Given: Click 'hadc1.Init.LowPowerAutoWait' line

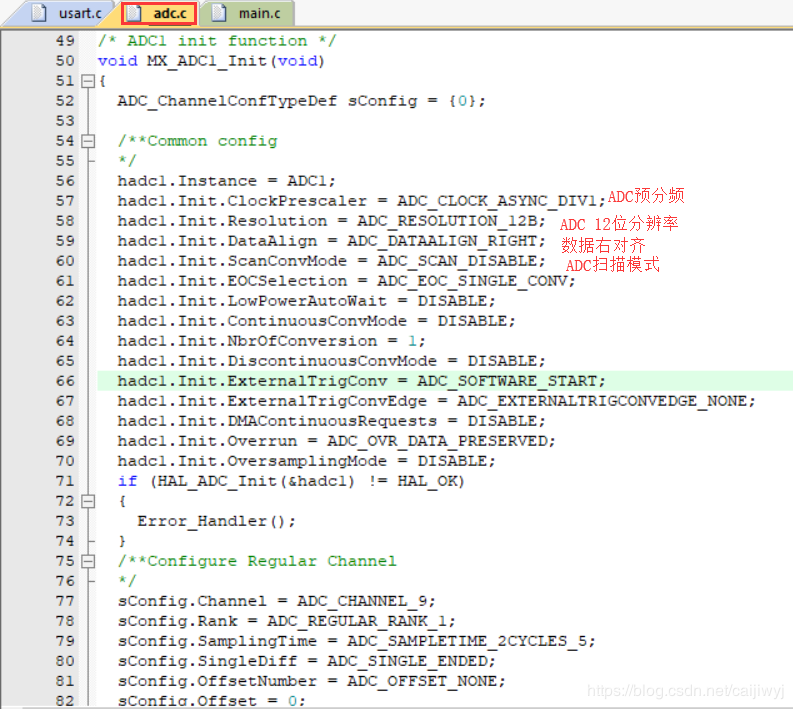Looking at the screenshot, I should click(306, 301).
